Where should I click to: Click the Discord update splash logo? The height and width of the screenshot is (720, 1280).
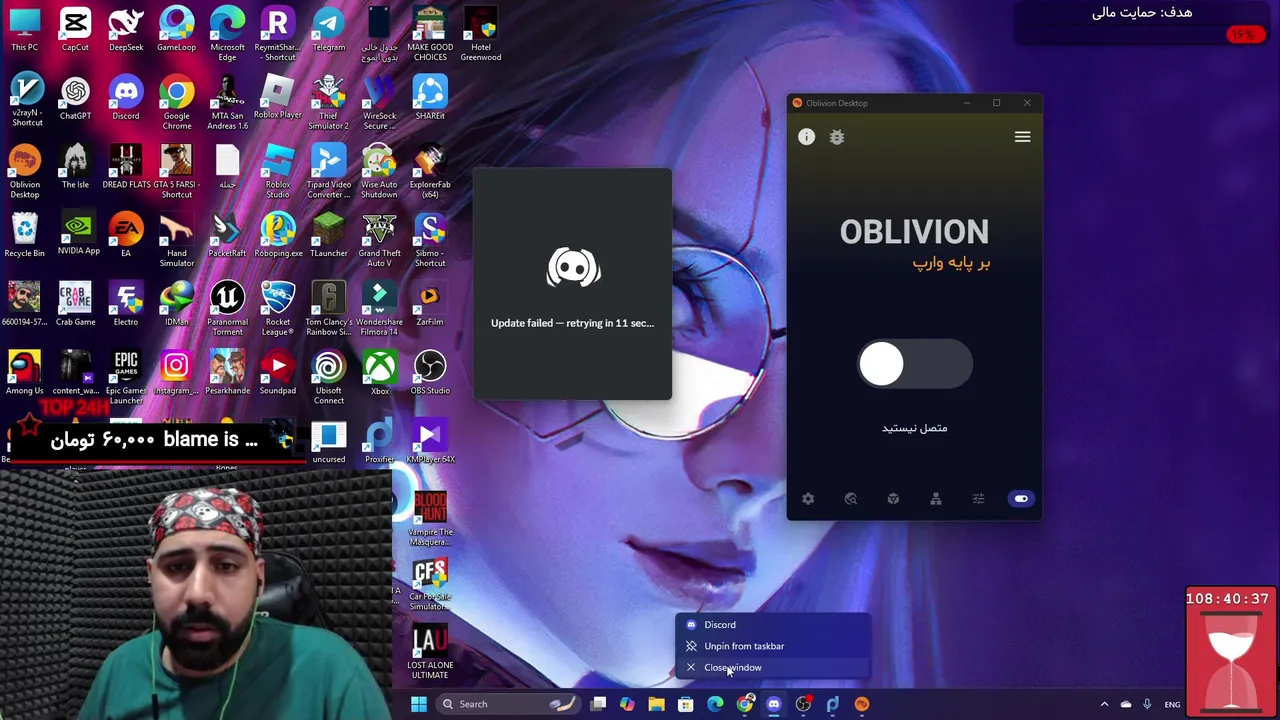tap(573, 267)
